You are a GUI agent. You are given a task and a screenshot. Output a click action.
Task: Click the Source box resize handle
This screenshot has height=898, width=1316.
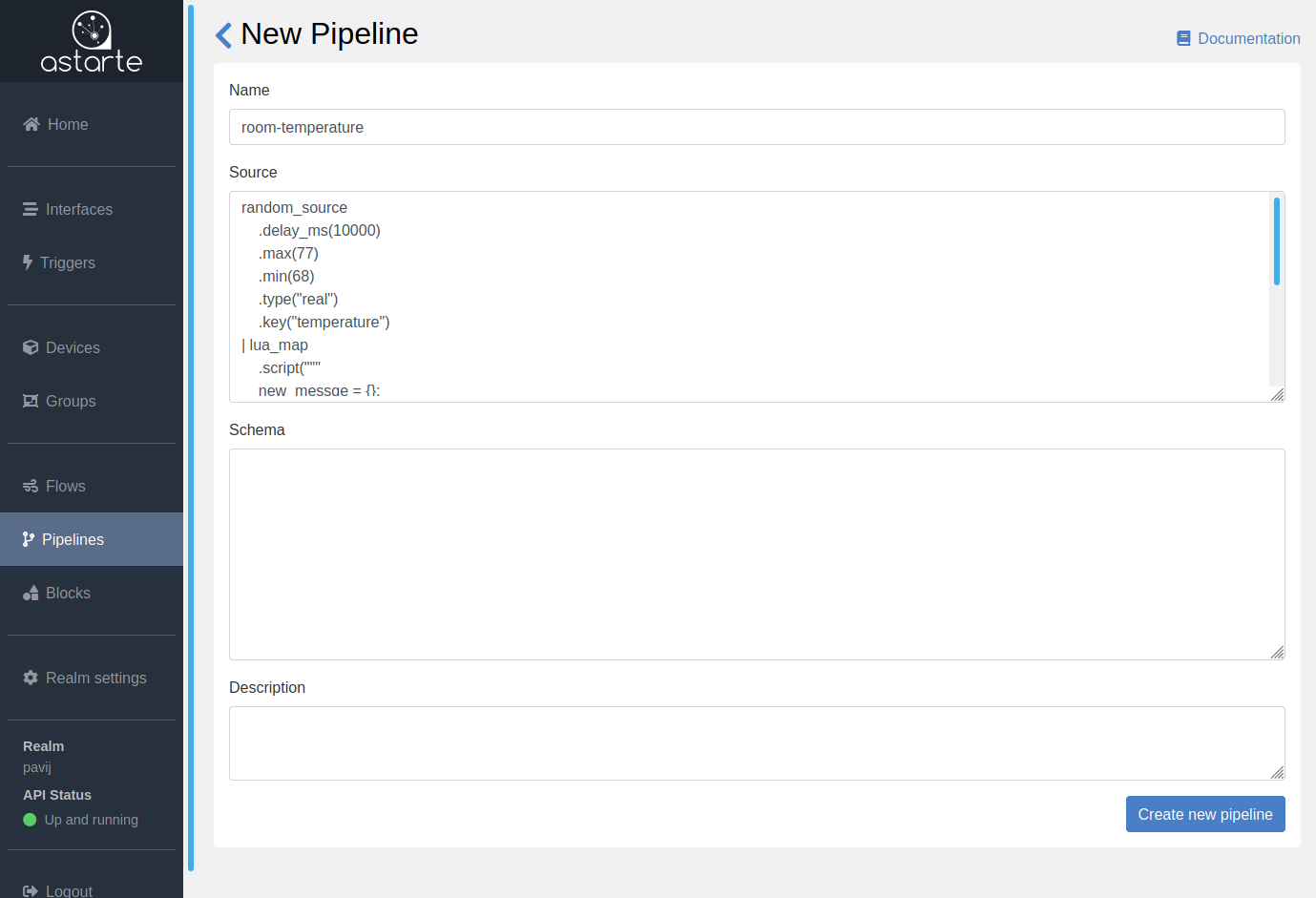[x=1277, y=394]
